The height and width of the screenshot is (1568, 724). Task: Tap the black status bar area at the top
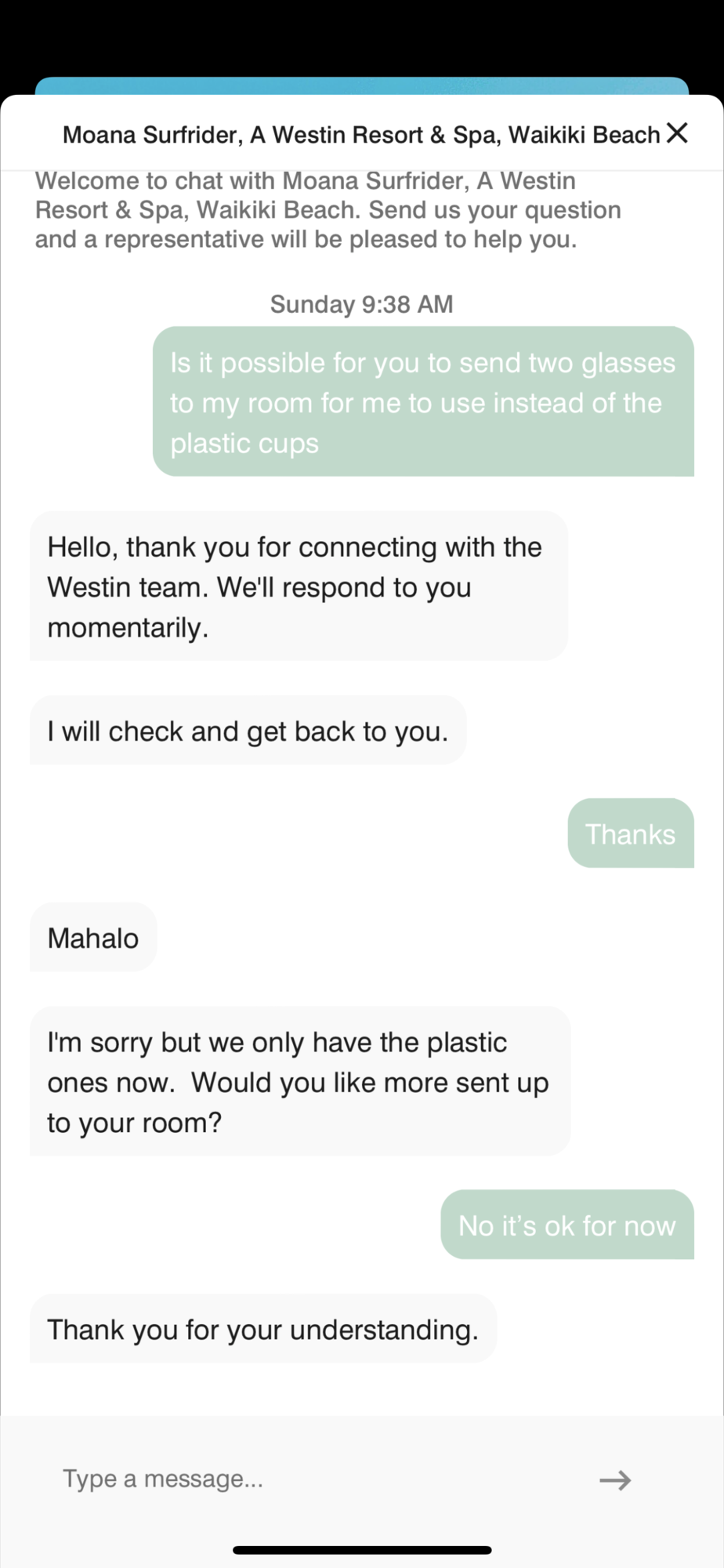click(362, 38)
